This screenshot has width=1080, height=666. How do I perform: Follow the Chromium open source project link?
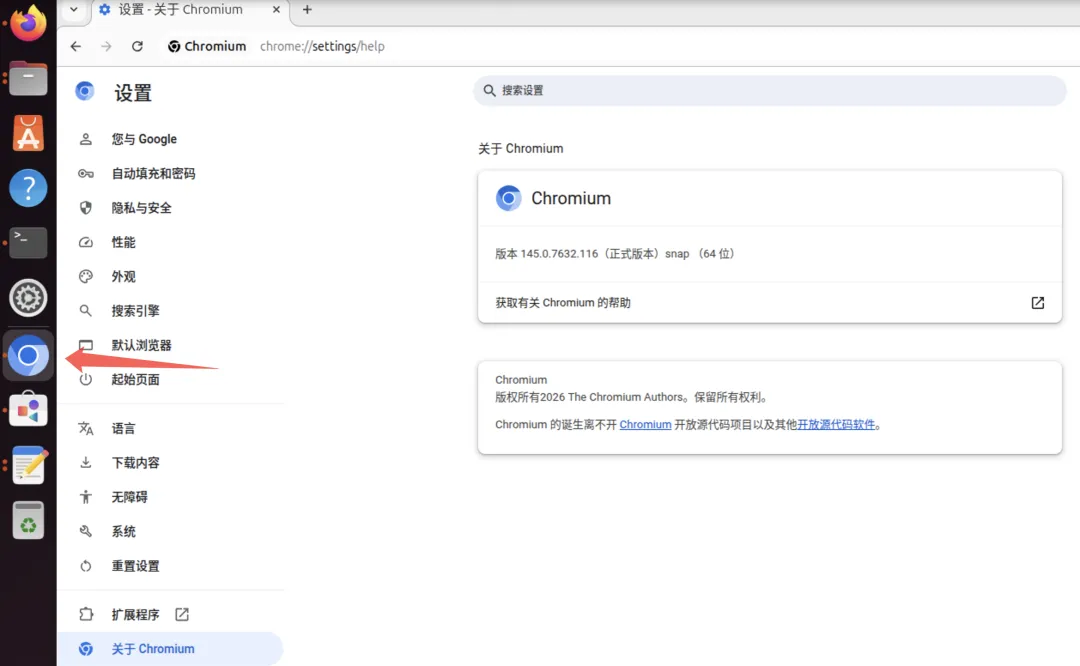[x=645, y=424]
